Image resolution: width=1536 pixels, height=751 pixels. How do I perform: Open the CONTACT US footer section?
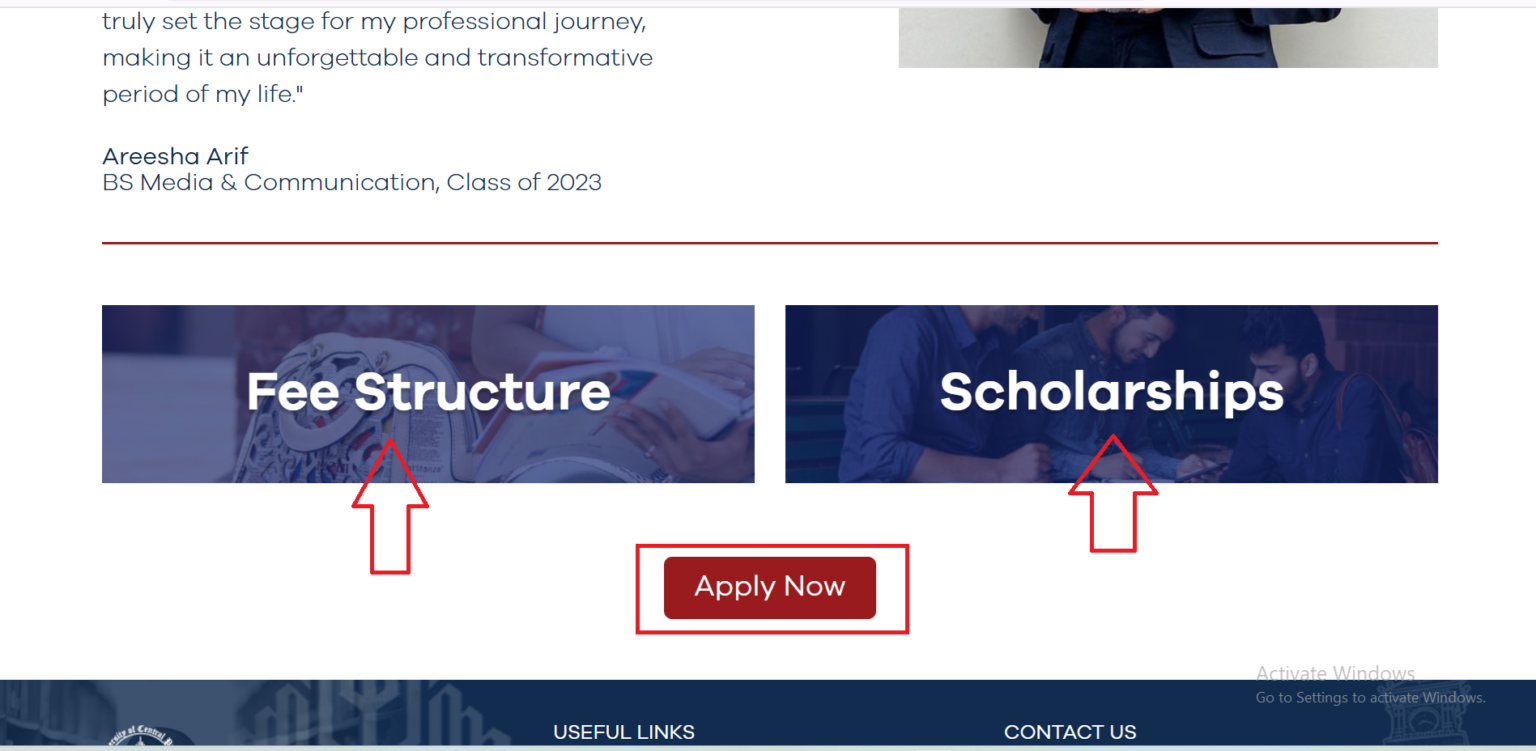[1070, 732]
